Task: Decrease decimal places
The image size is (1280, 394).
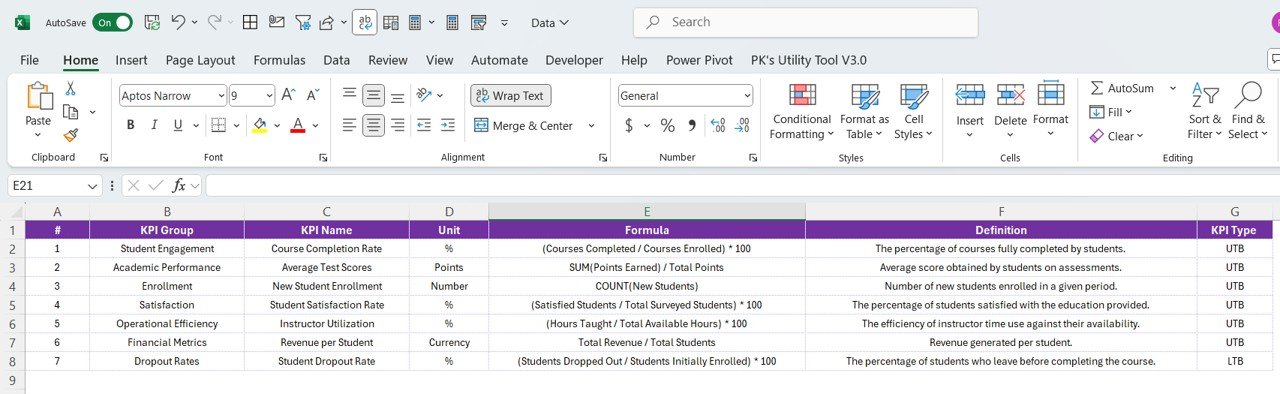Action: 741,125
